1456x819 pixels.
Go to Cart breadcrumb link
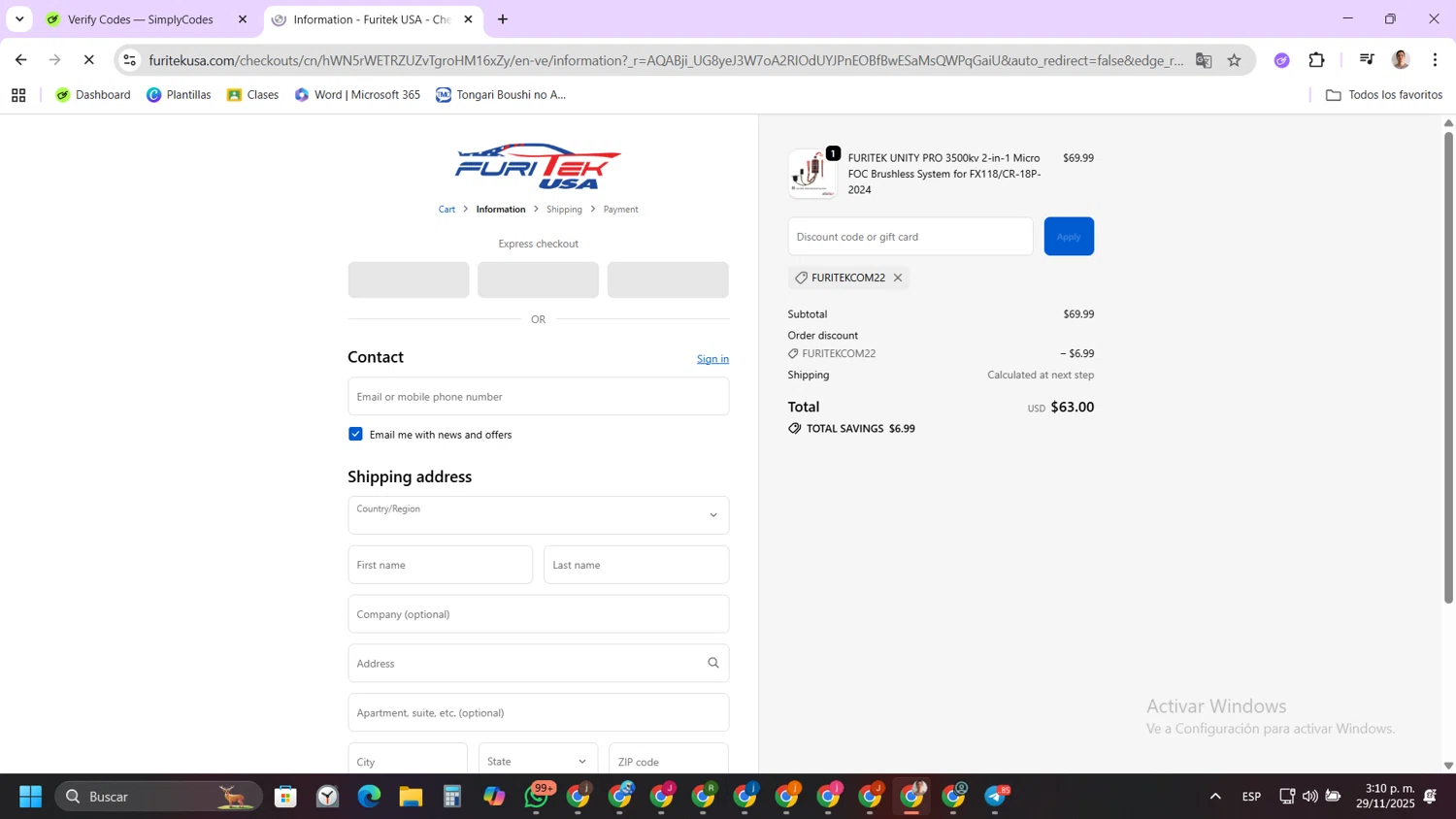coord(447,210)
